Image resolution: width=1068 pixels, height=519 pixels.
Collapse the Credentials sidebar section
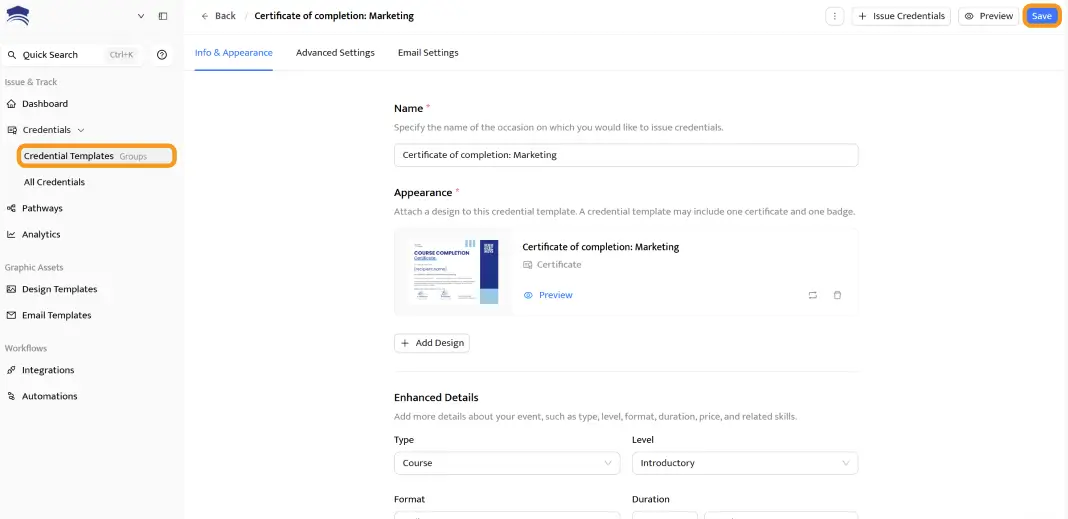pyautogui.click(x=81, y=130)
